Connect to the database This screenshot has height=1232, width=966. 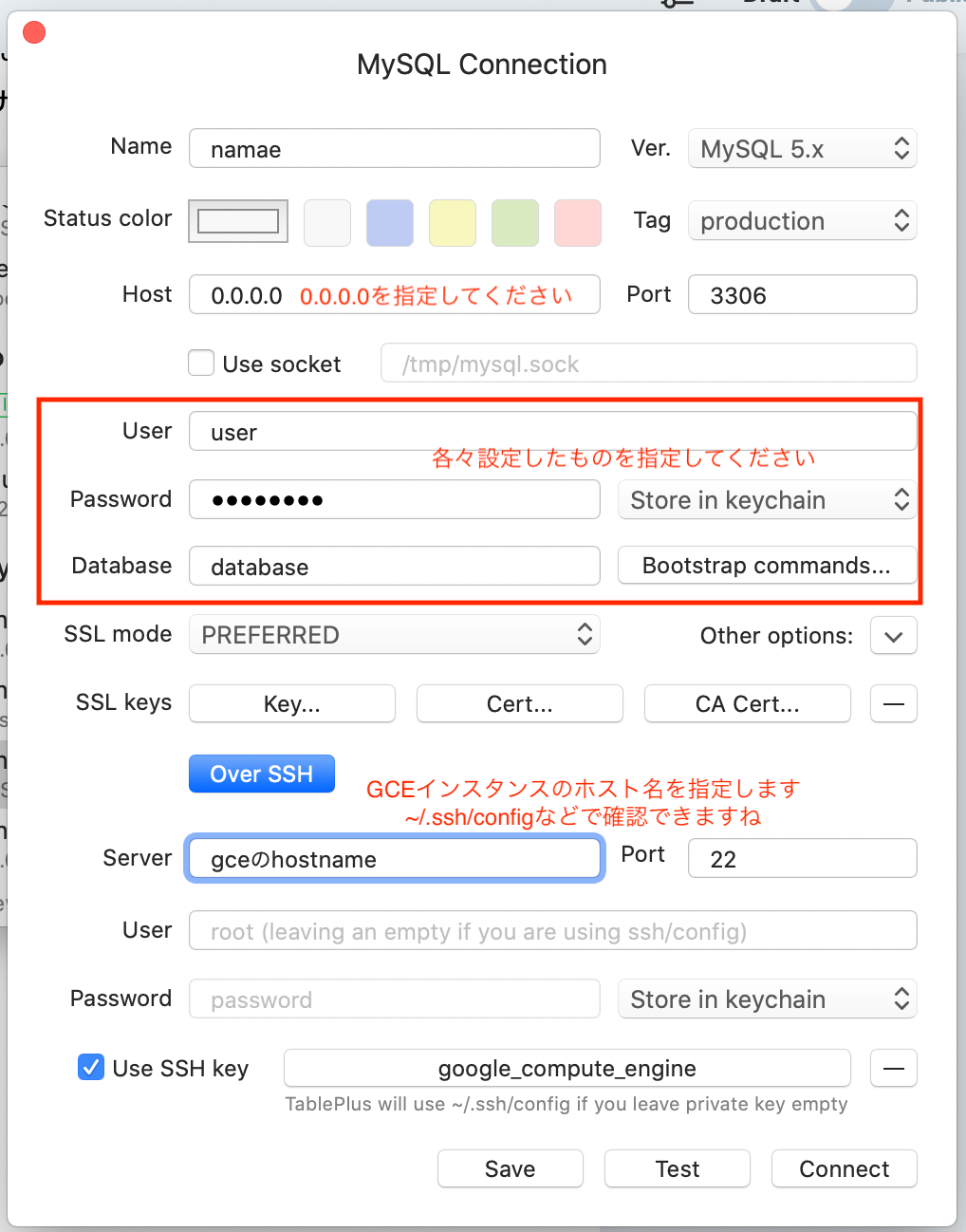point(845,1168)
